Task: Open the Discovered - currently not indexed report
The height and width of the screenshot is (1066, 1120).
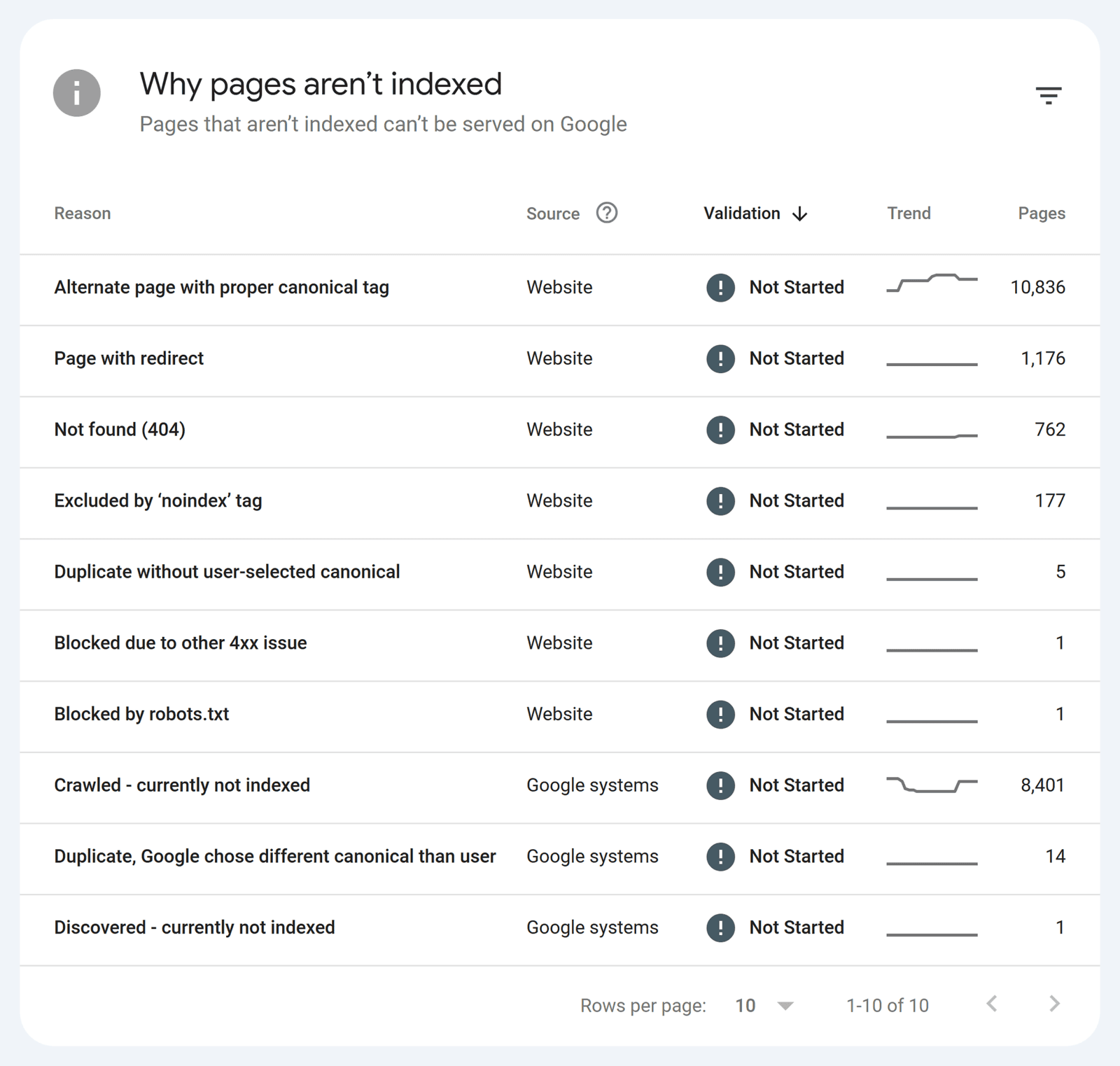Action: coord(195,927)
